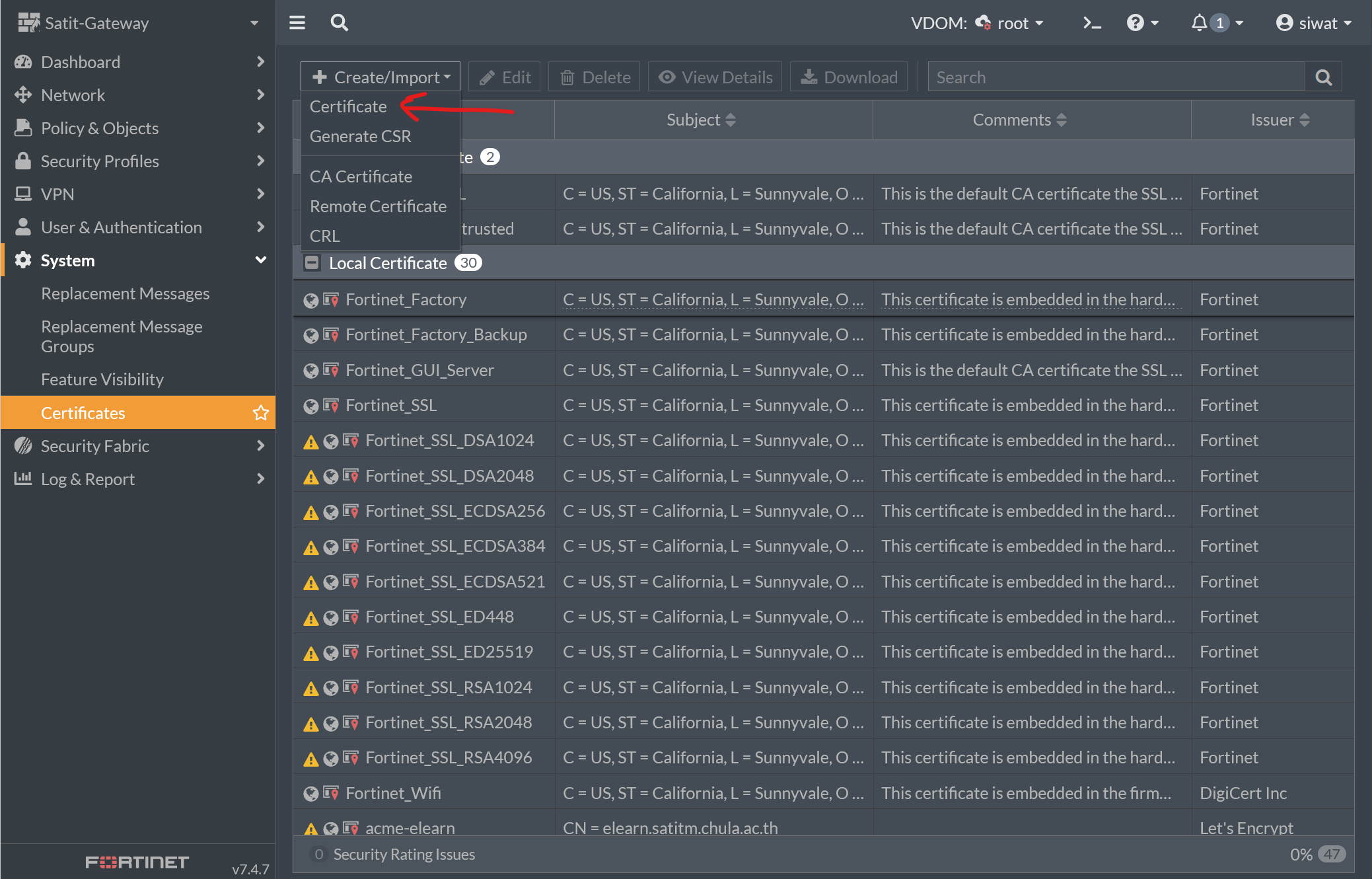Open the Create/Import dropdown
Image resolution: width=1372 pixels, height=879 pixels.
(x=380, y=77)
